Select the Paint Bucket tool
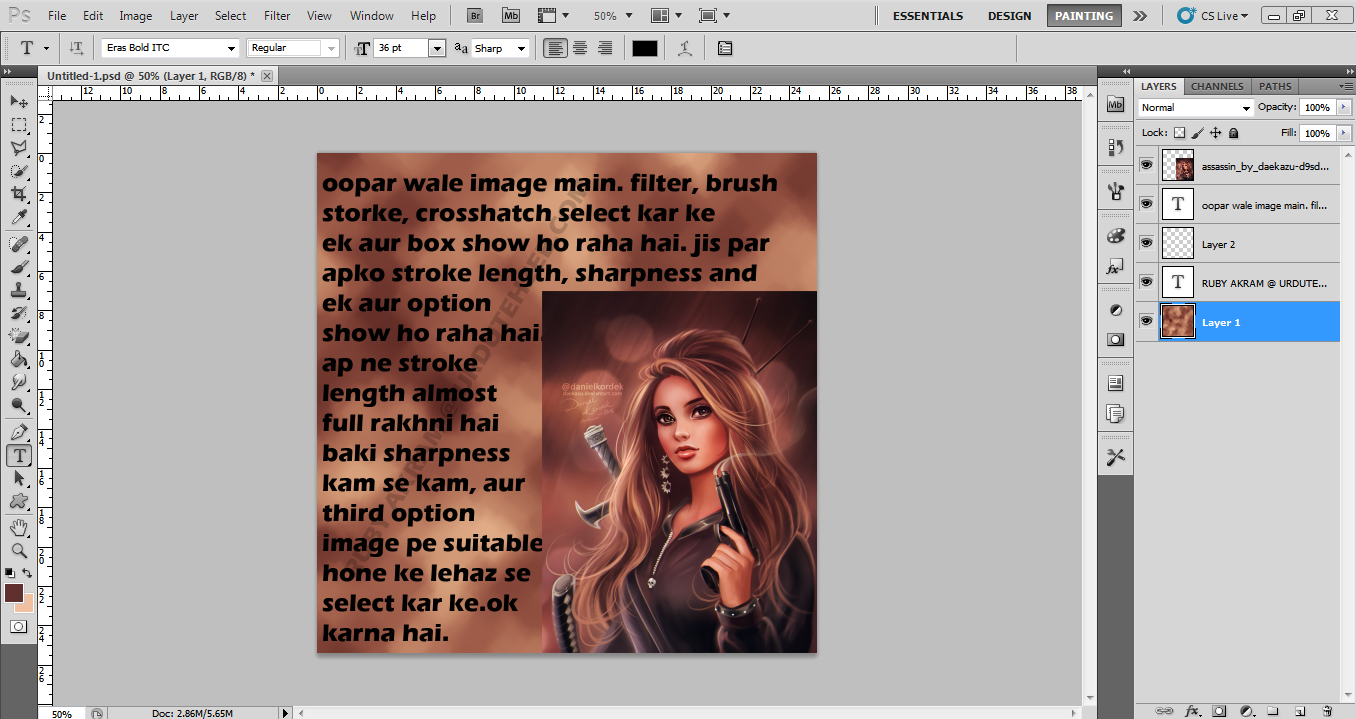Screen dimensions: 1356x719 tap(19, 359)
